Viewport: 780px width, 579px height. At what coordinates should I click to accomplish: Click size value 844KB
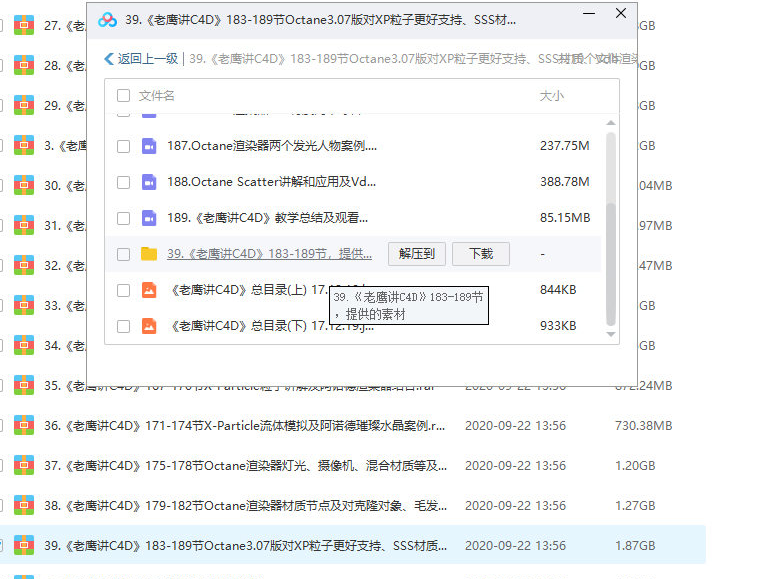(x=558, y=290)
